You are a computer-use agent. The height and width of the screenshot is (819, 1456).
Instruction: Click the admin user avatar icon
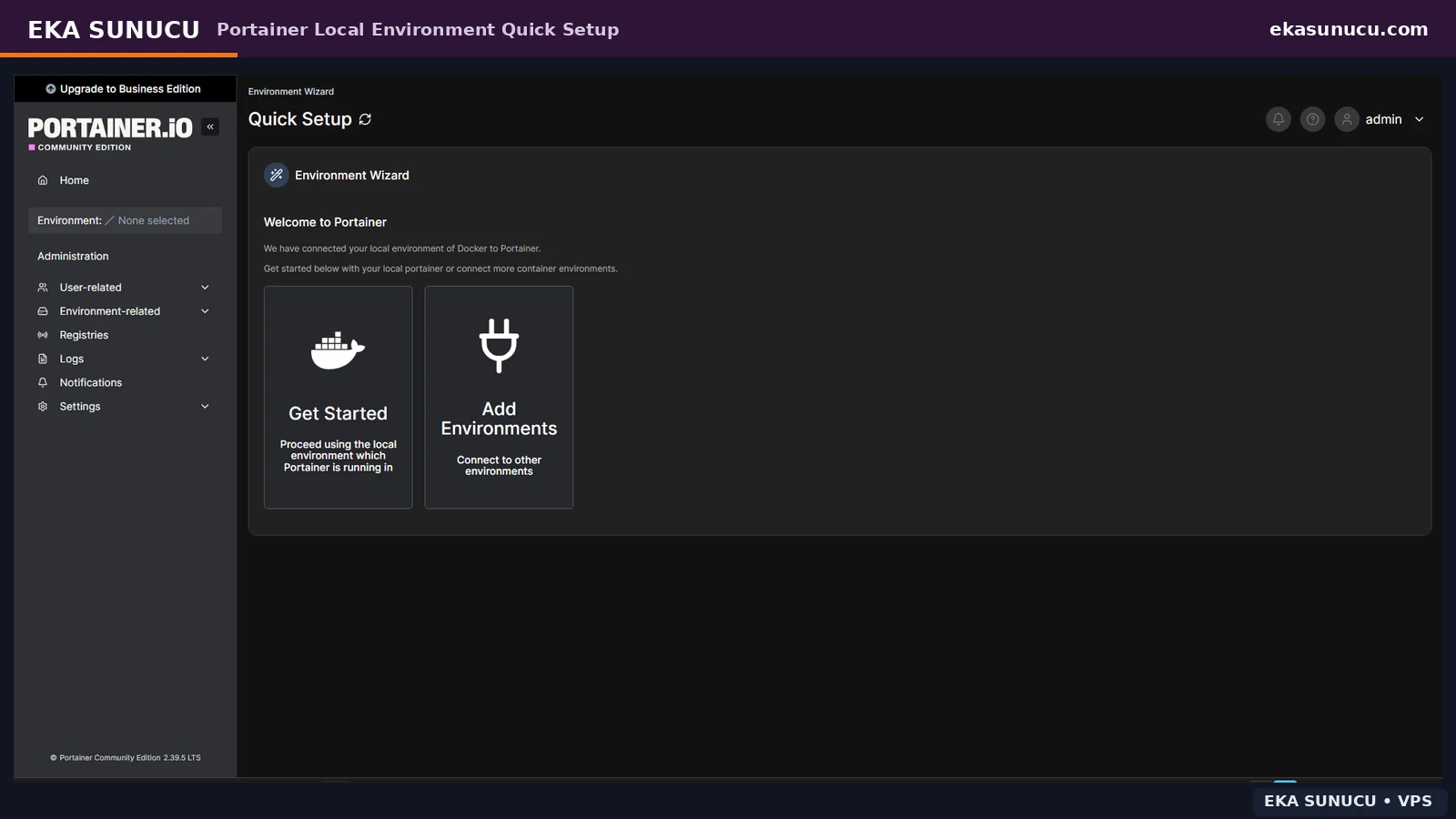[x=1347, y=119]
